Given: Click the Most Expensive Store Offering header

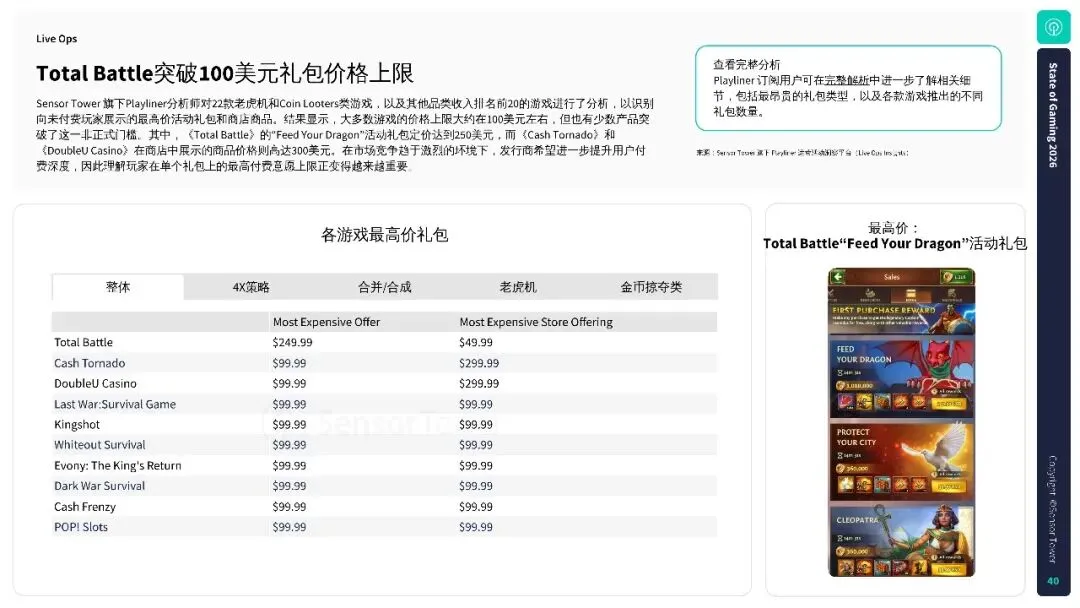Looking at the screenshot, I should [x=536, y=322].
